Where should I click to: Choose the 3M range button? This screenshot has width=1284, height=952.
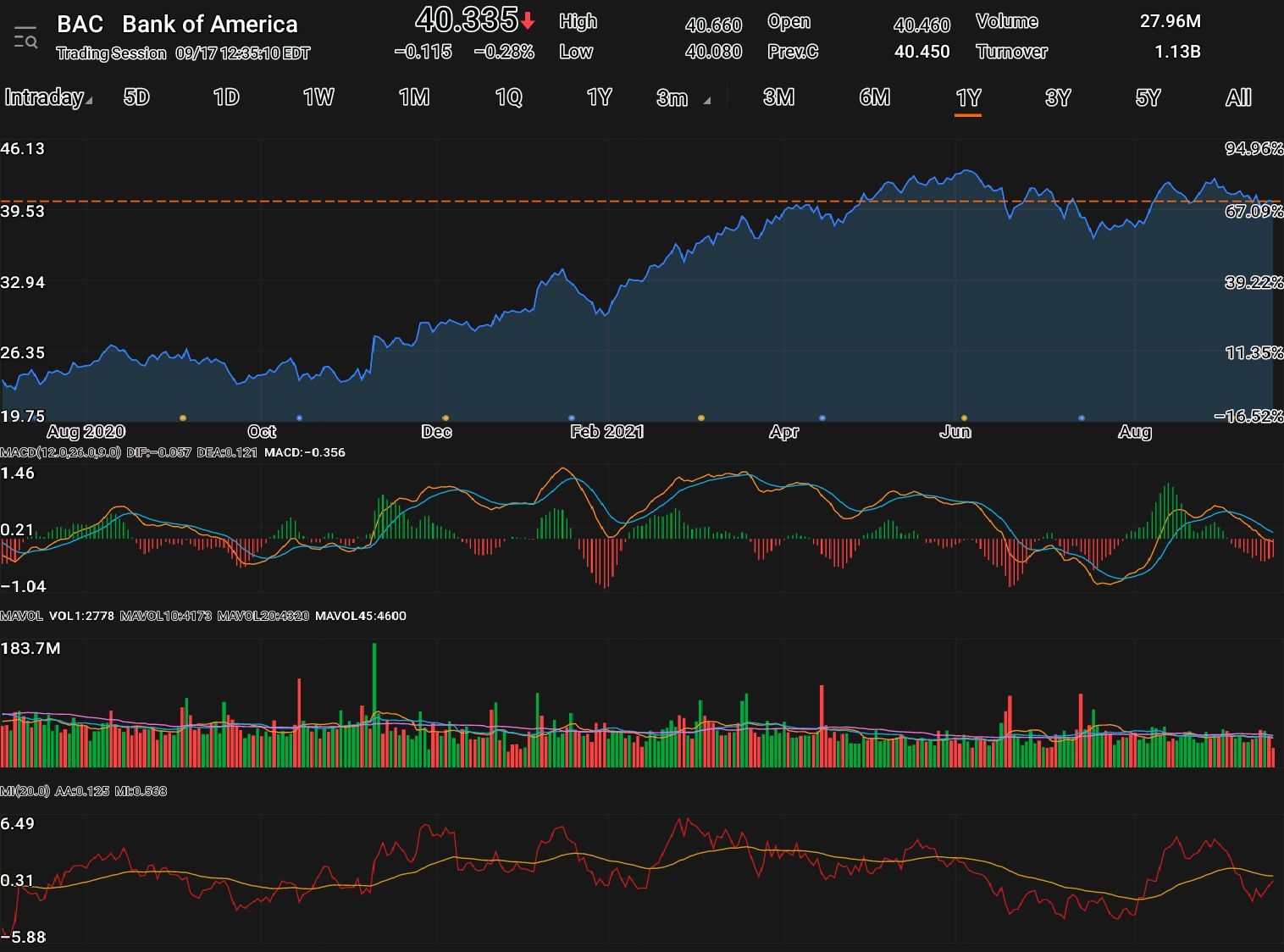click(778, 97)
